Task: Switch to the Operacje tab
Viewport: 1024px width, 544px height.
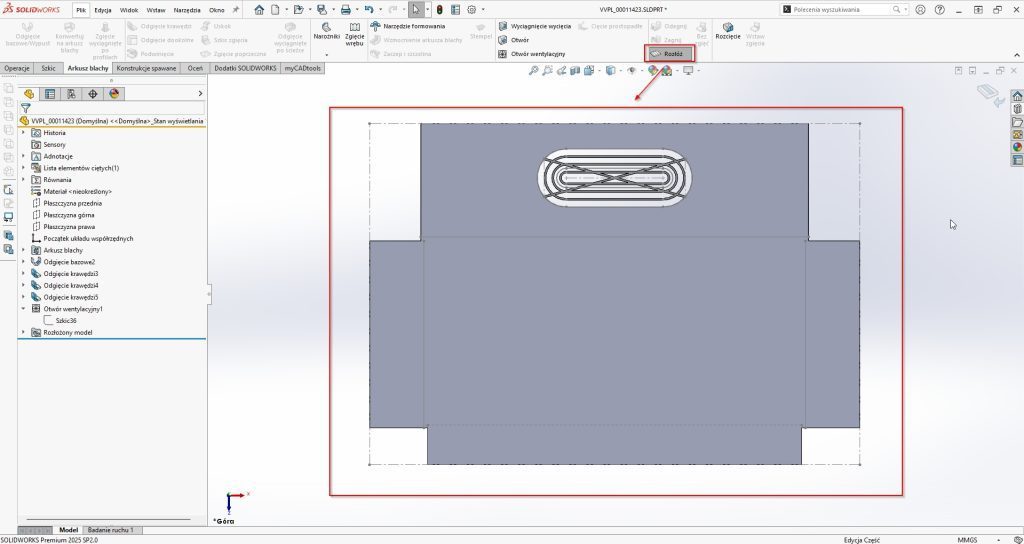Action: pos(17,68)
